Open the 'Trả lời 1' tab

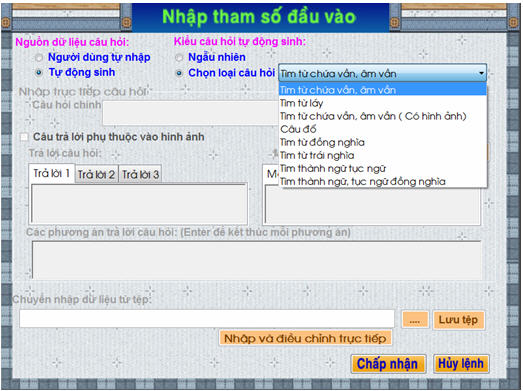coord(52,173)
